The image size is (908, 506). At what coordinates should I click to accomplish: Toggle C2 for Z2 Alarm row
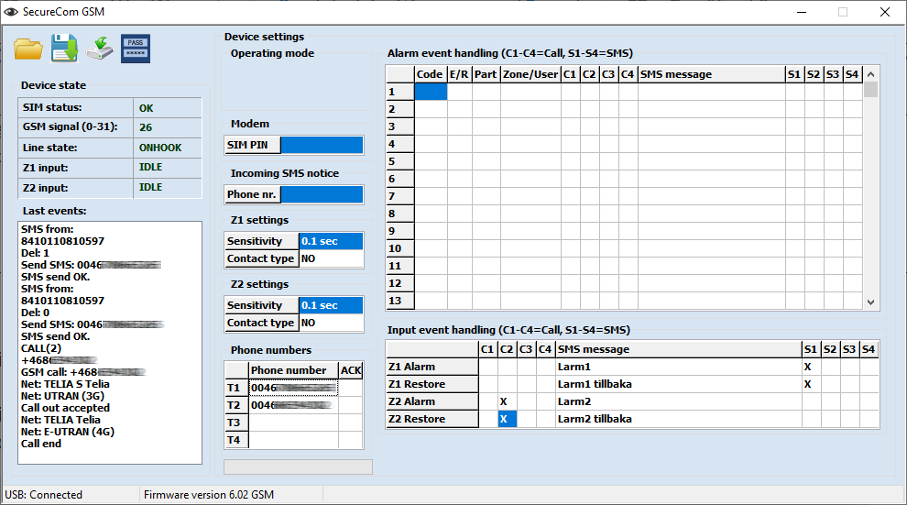click(506, 401)
